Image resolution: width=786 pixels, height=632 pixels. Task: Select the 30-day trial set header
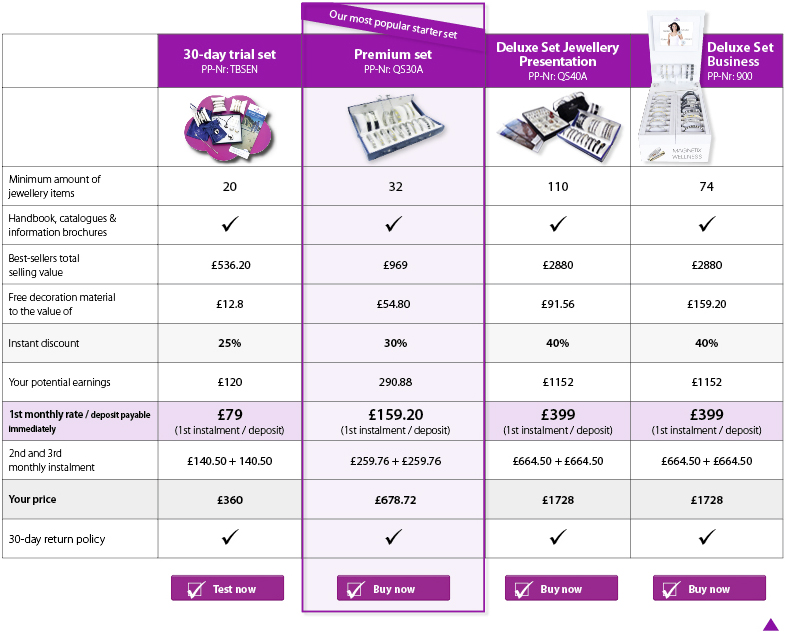230,61
